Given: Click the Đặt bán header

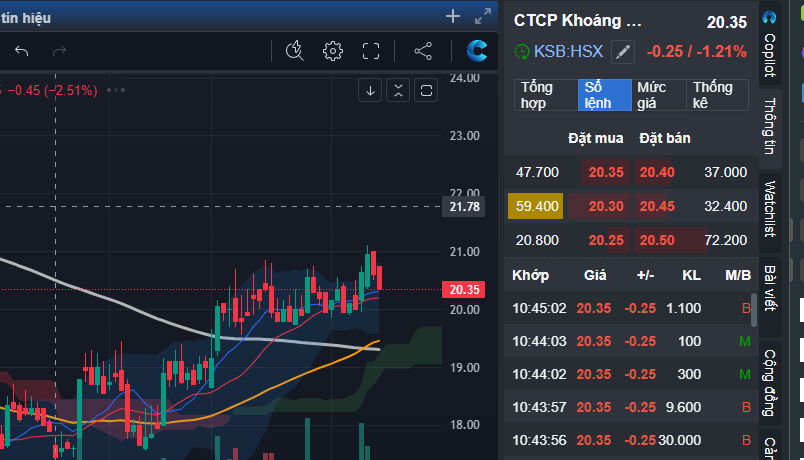Looking at the screenshot, I should (x=665, y=138).
